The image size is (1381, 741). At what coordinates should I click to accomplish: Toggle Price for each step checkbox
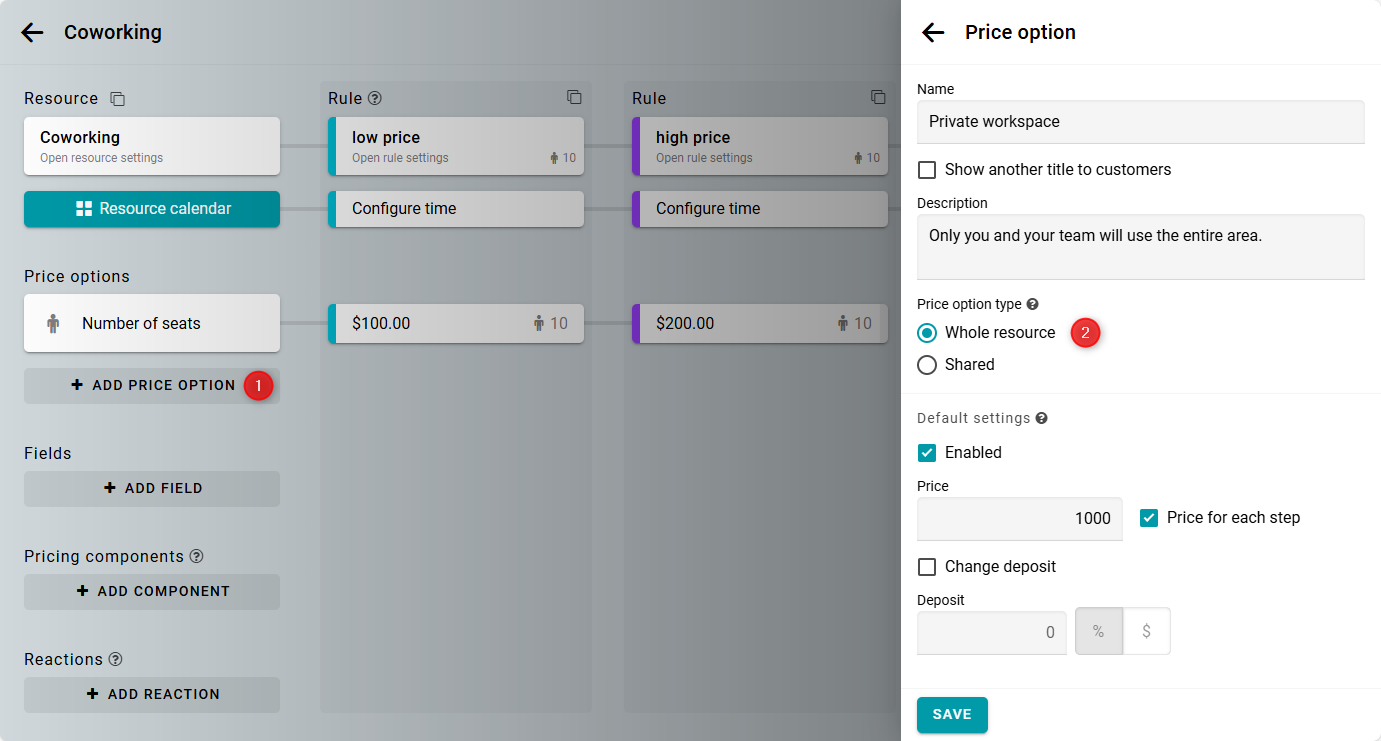(x=1149, y=518)
